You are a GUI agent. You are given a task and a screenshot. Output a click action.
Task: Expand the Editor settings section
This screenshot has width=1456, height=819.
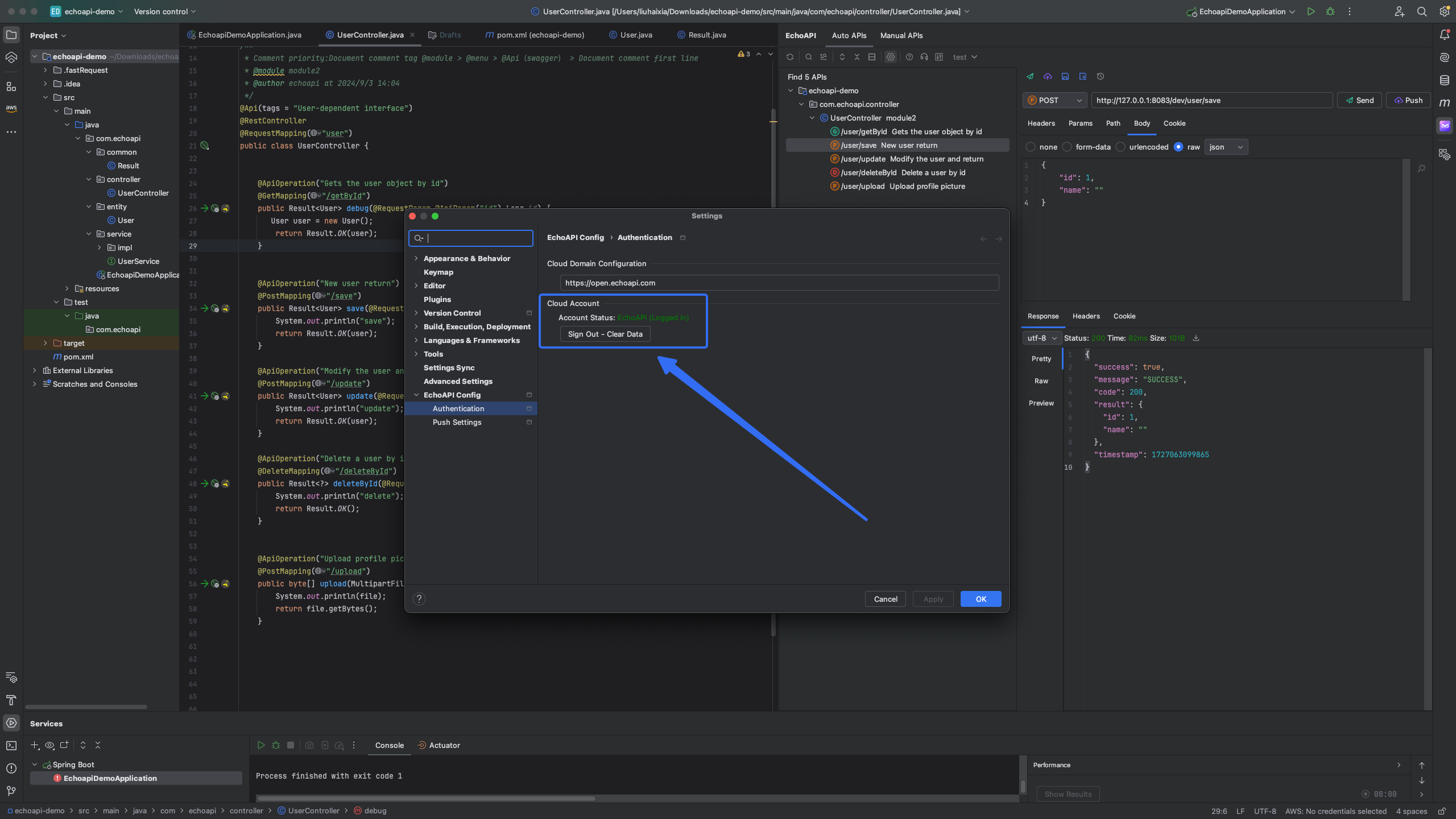416,286
